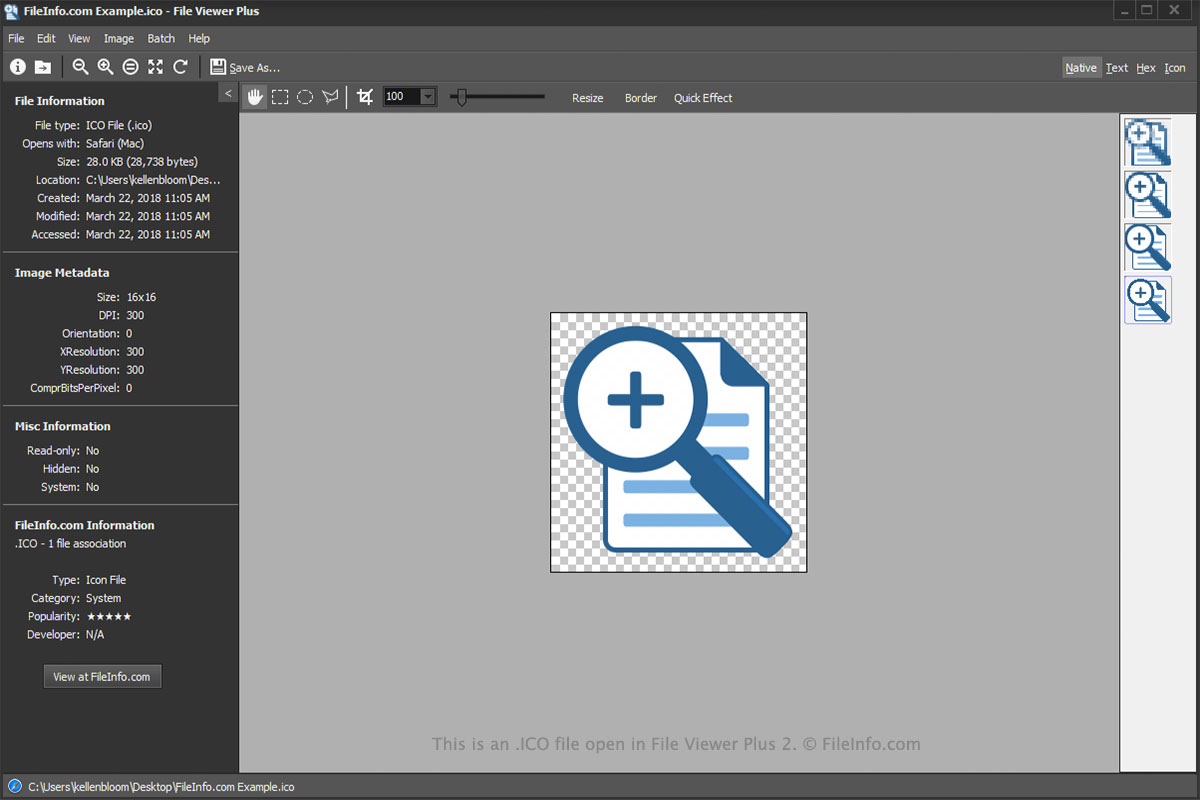Click the fit to screen icon
The width and height of the screenshot is (1200, 800).
tap(155, 67)
